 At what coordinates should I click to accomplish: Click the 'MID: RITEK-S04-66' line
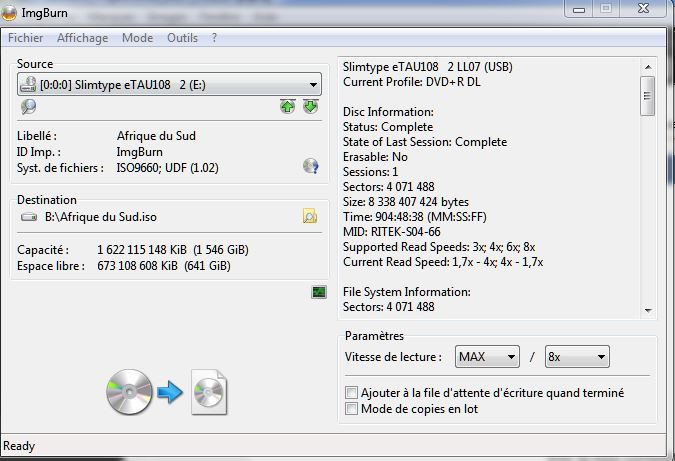click(x=392, y=232)
